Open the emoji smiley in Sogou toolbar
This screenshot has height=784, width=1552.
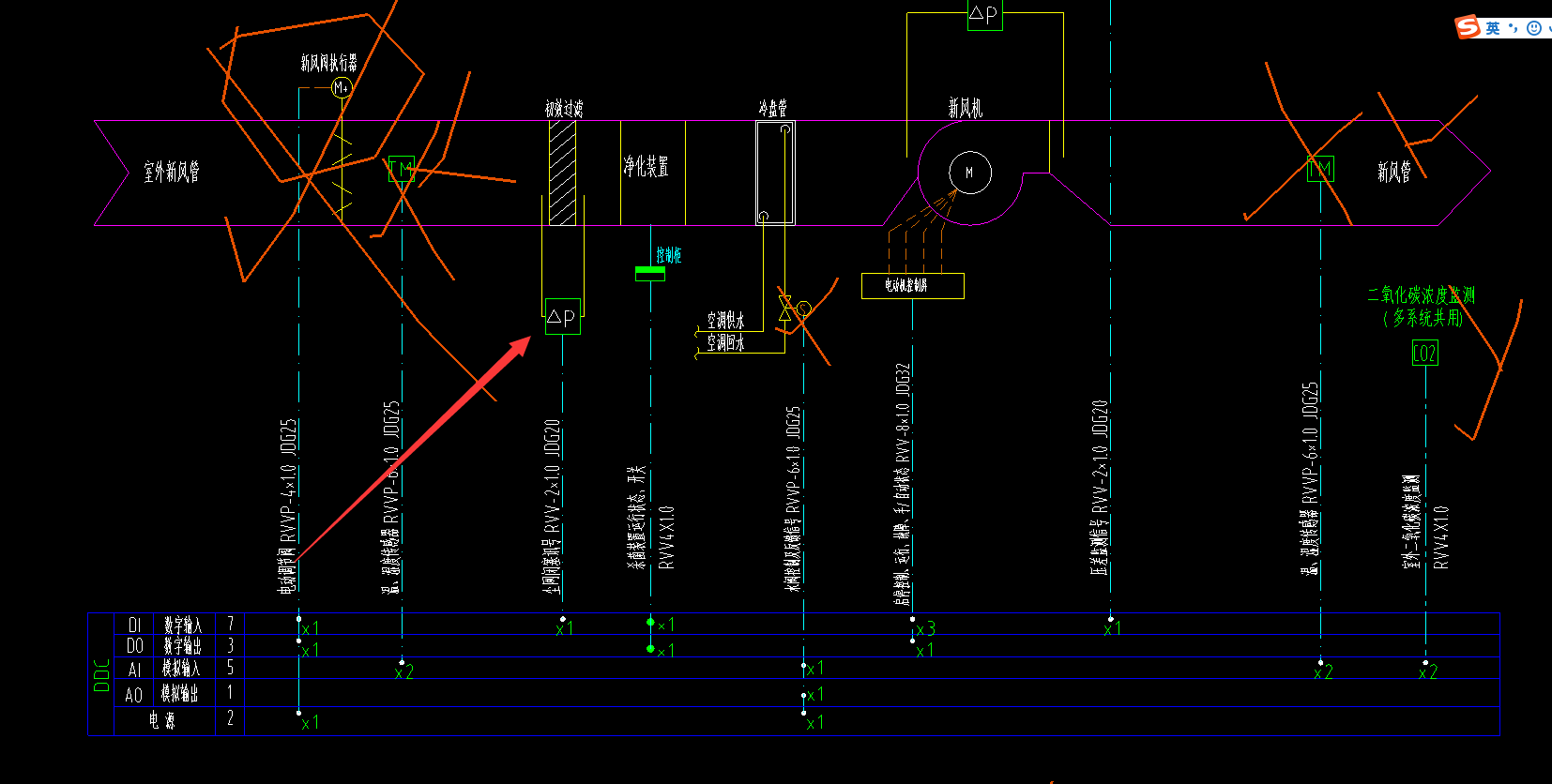click(x=1534, y=28)
